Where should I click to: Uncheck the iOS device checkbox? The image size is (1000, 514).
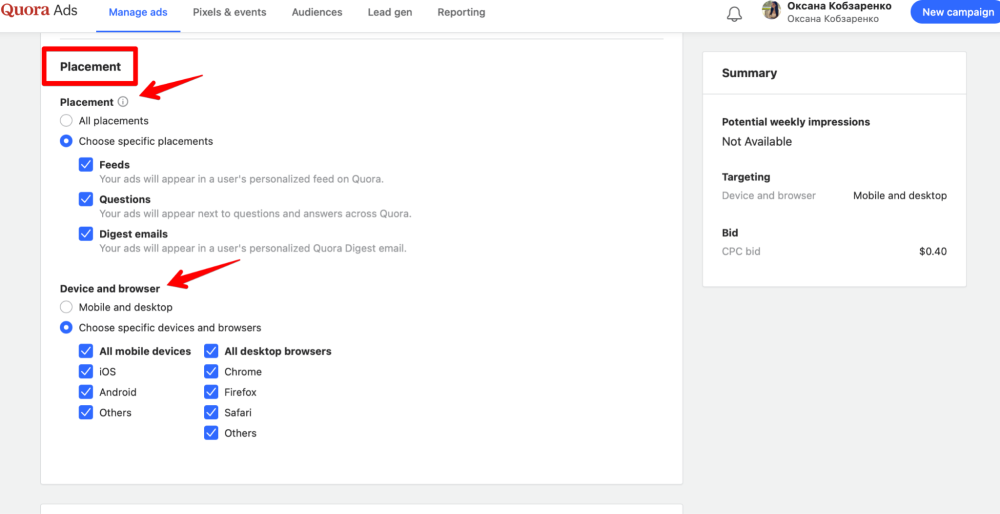click(x=86, y=371)
